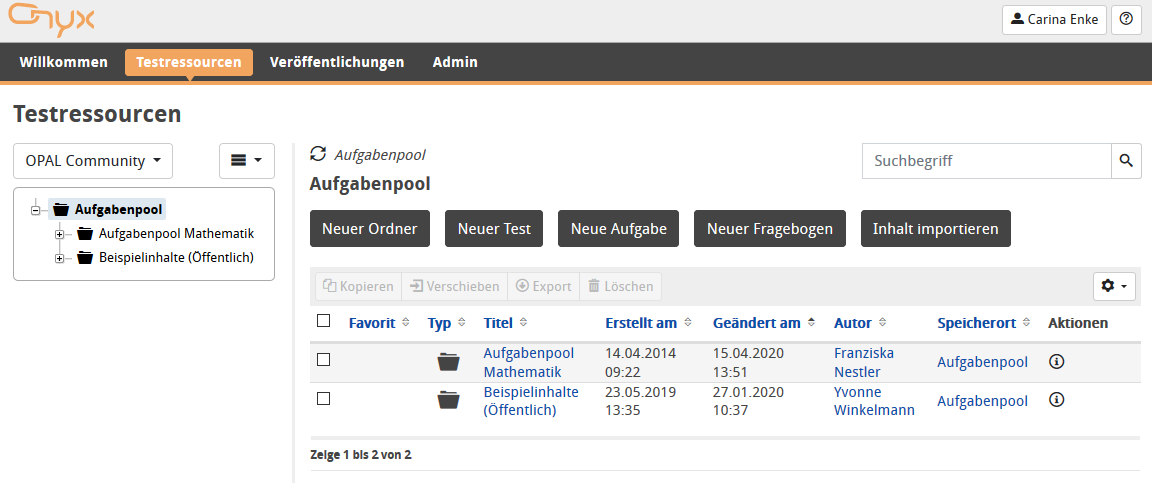Viewport: 1152px width, 483px height.
Task: Click the 14.04.2014 09:22 created date
Action: (640, 362)
